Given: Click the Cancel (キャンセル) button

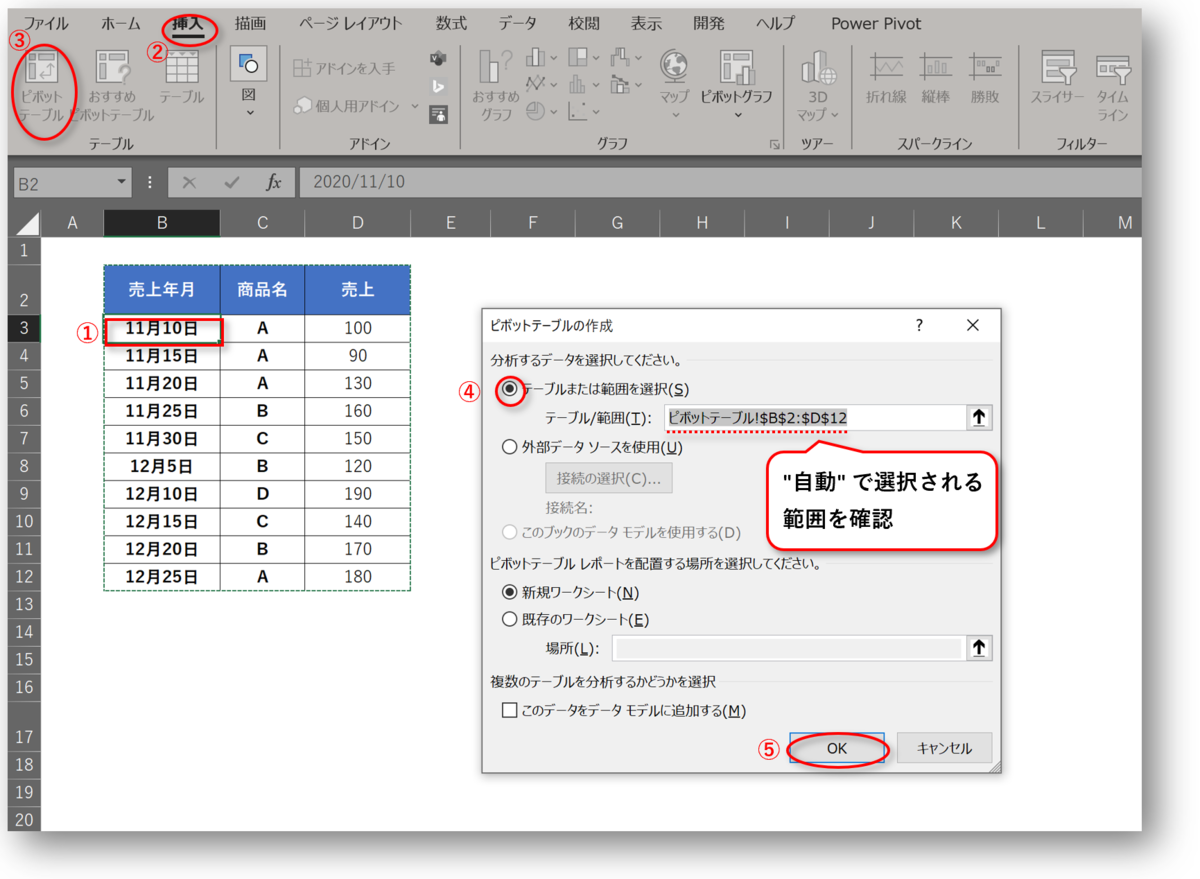Looking at the screenshot, I should (x=944, y=748).
